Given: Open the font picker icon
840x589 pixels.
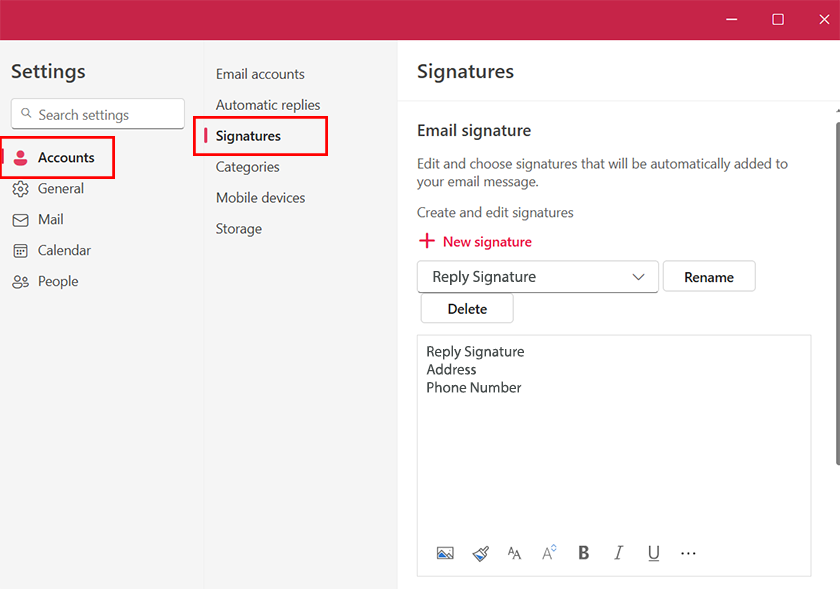Looking at the screenshot, I should pyautogui.click(x=514, y=553).
